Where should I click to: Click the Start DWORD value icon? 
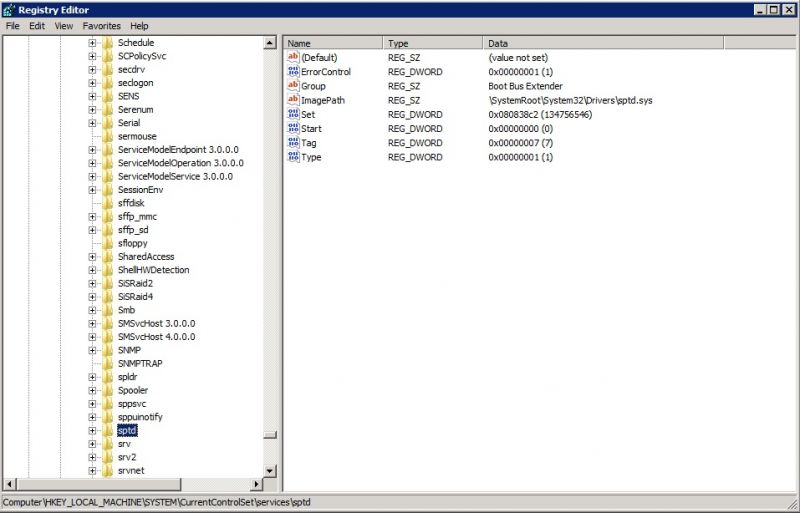[293, 129]
